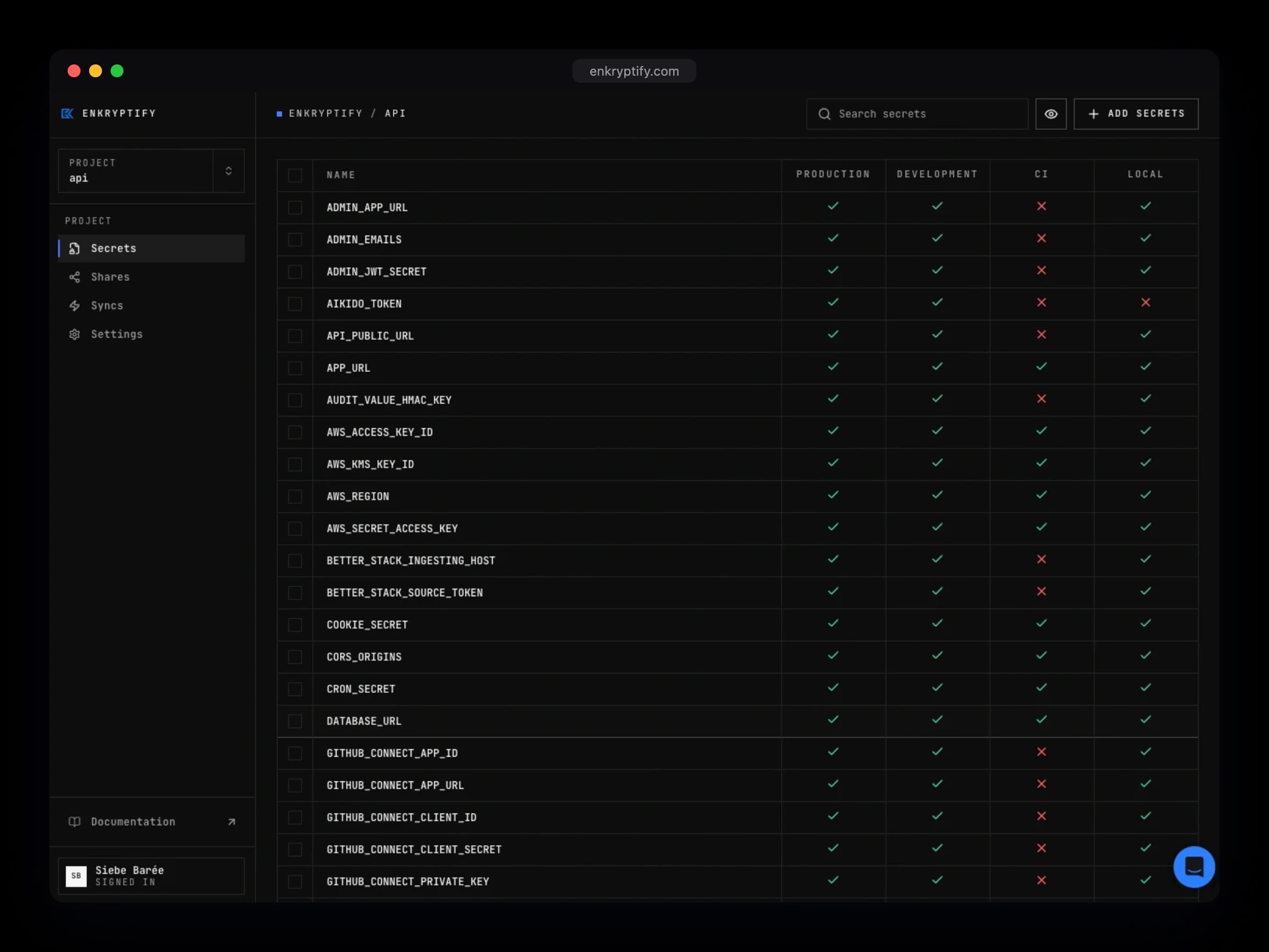Viewport: 1269px width, 952px height.
Task: Click the external-link arrow beside Documentation
Action: (x=231, y=822)
